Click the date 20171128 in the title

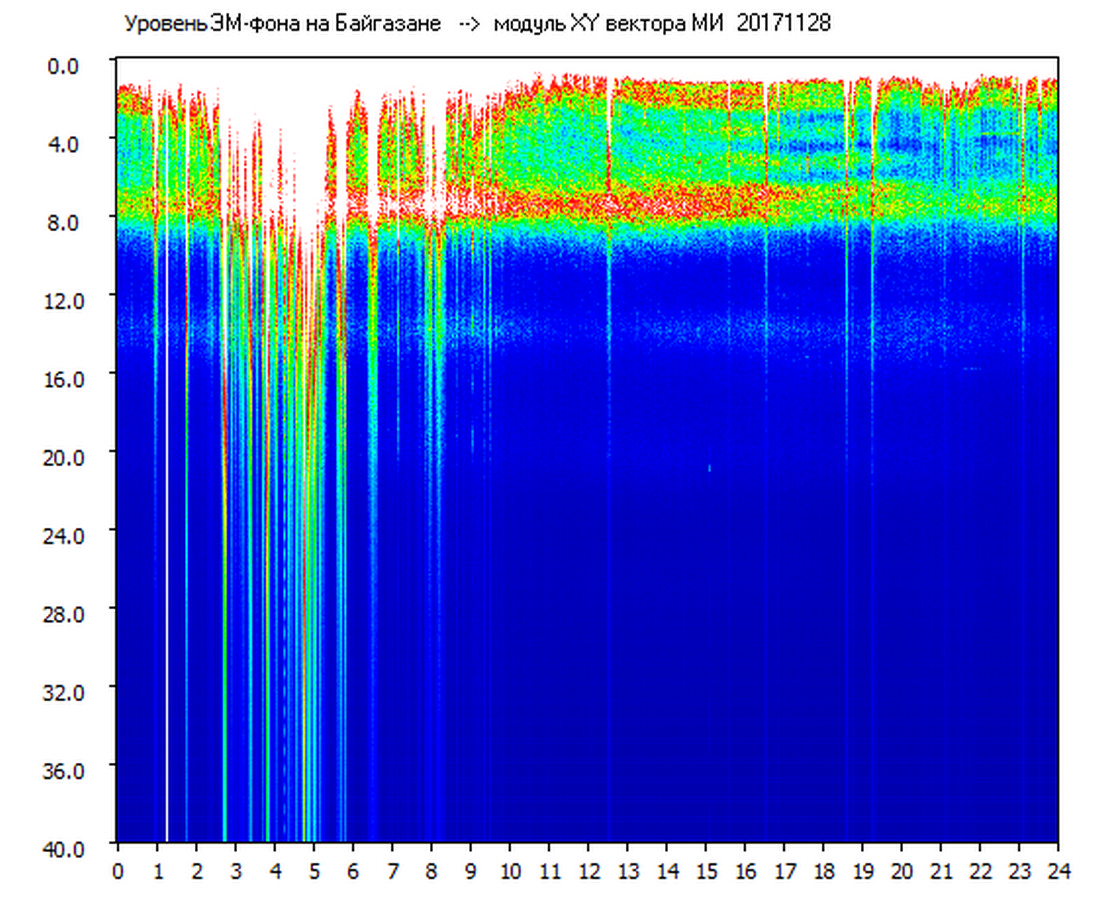tap(783, 24)
